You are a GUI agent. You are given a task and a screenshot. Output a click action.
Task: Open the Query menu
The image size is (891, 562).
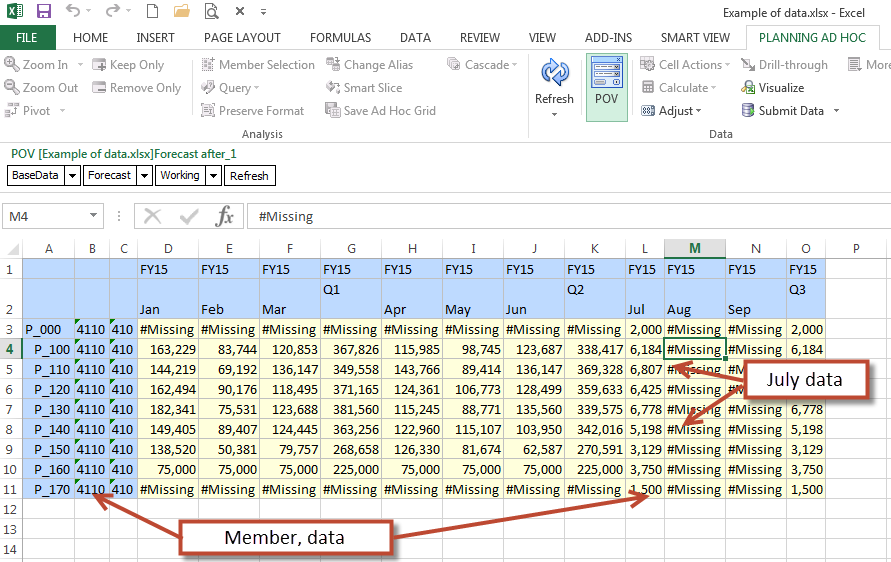[x=230, y=88]
